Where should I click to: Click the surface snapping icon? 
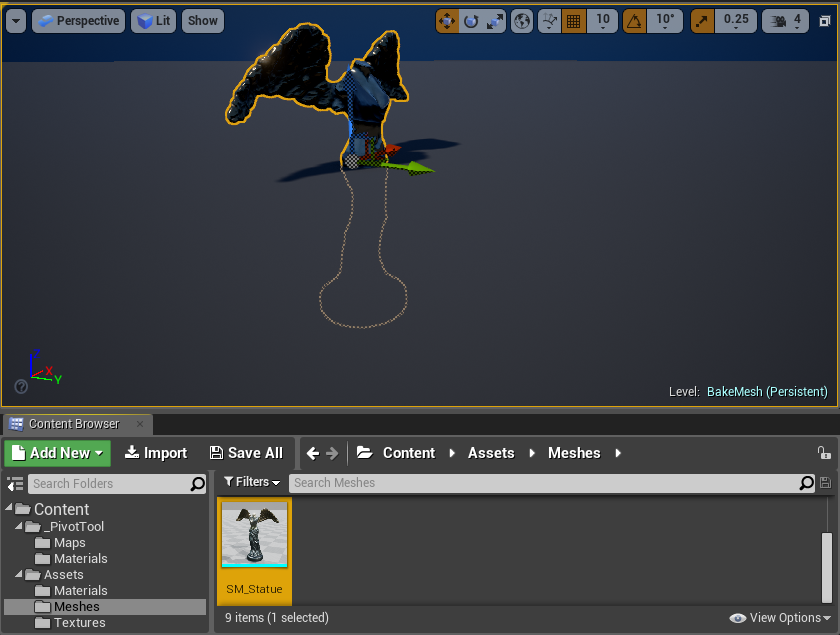coord(549,21)
